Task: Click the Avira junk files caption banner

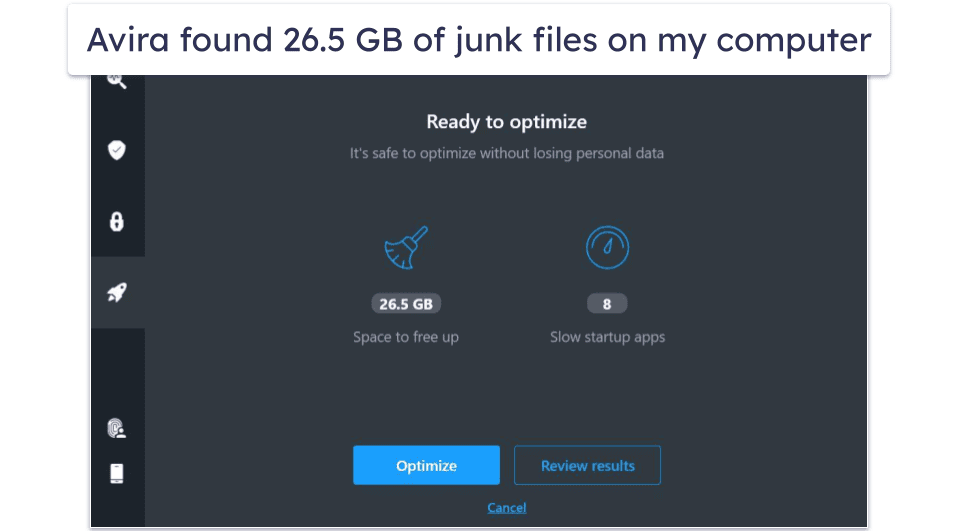Action: (478, 40)
